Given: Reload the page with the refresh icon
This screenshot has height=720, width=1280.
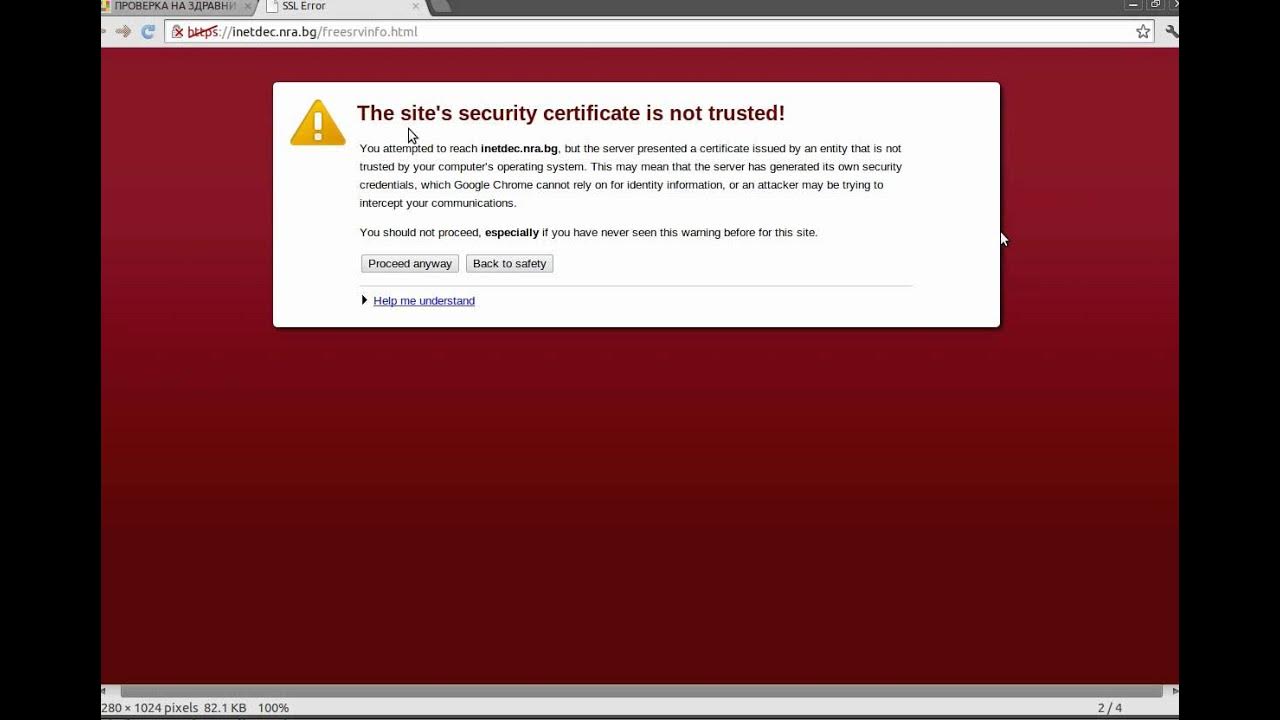Looking at the screenshot, I should tap(148, 32).
